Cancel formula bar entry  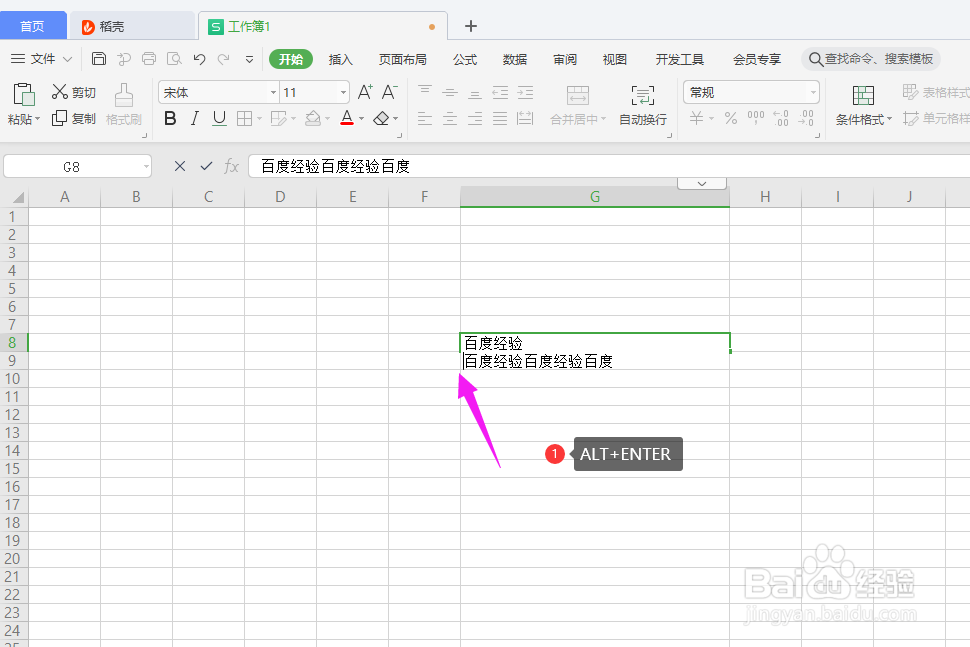coord(180,166)
